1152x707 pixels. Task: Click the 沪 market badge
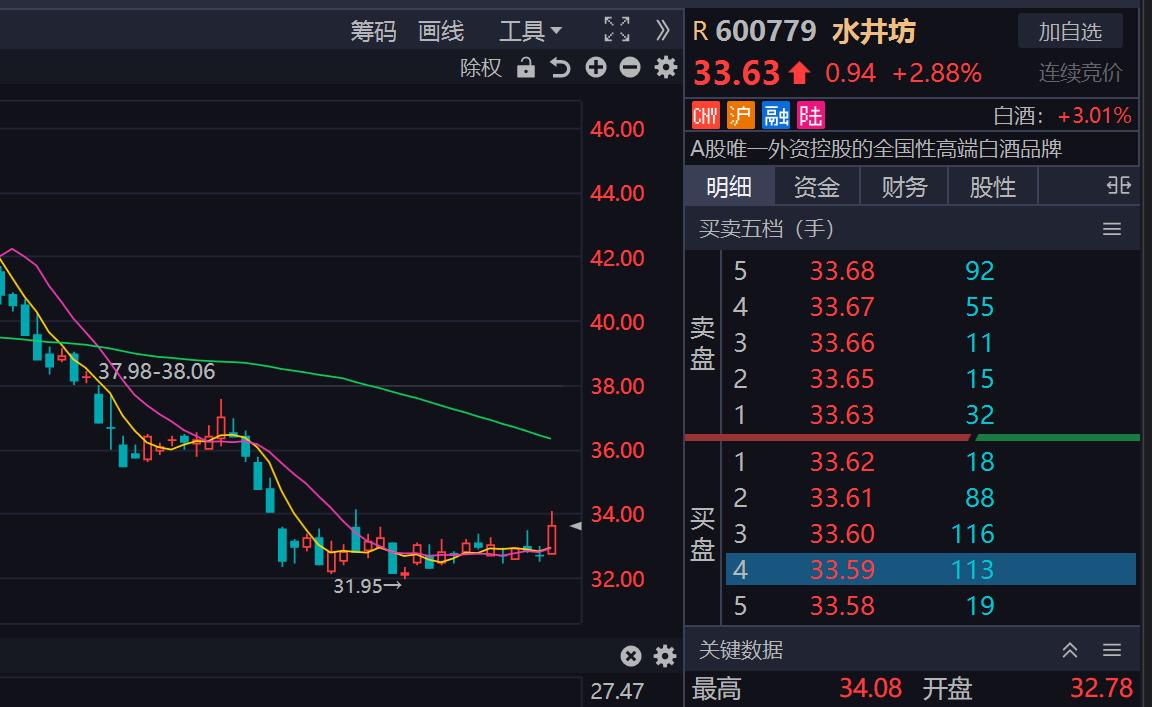click(x=741, y=115)
